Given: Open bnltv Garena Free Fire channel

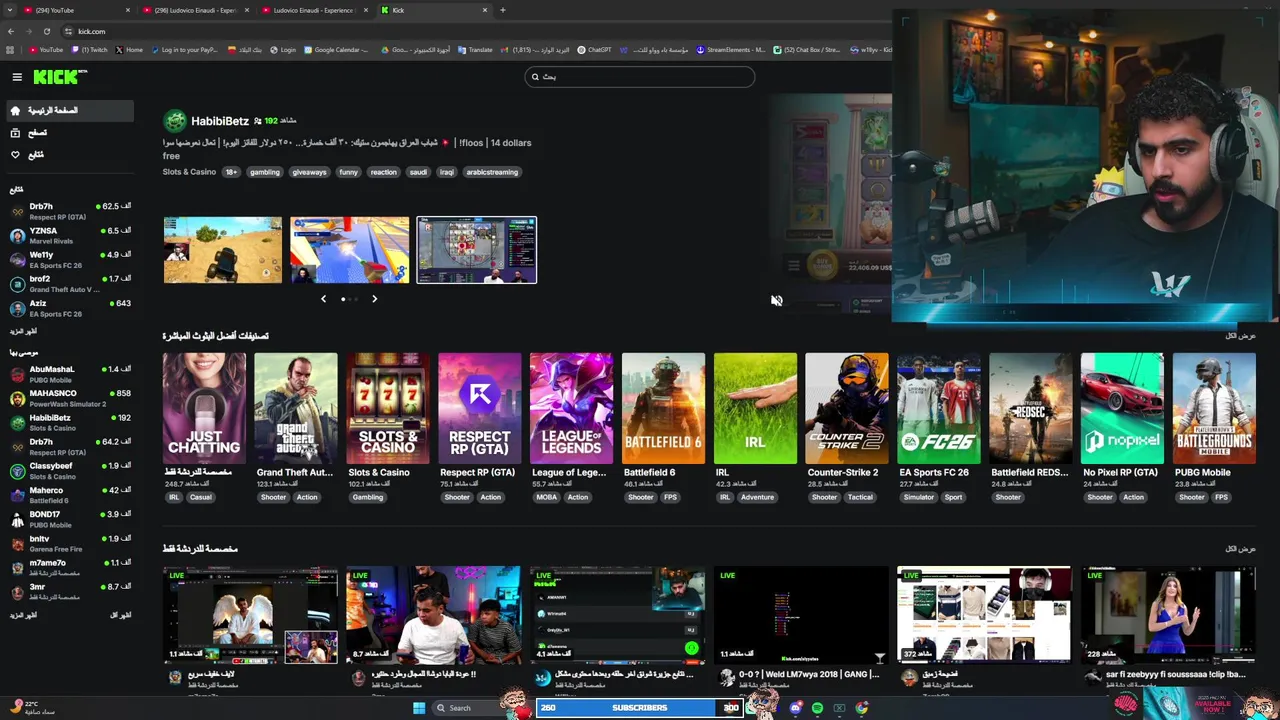Looking at the screenshot, I should click(70, 543).
